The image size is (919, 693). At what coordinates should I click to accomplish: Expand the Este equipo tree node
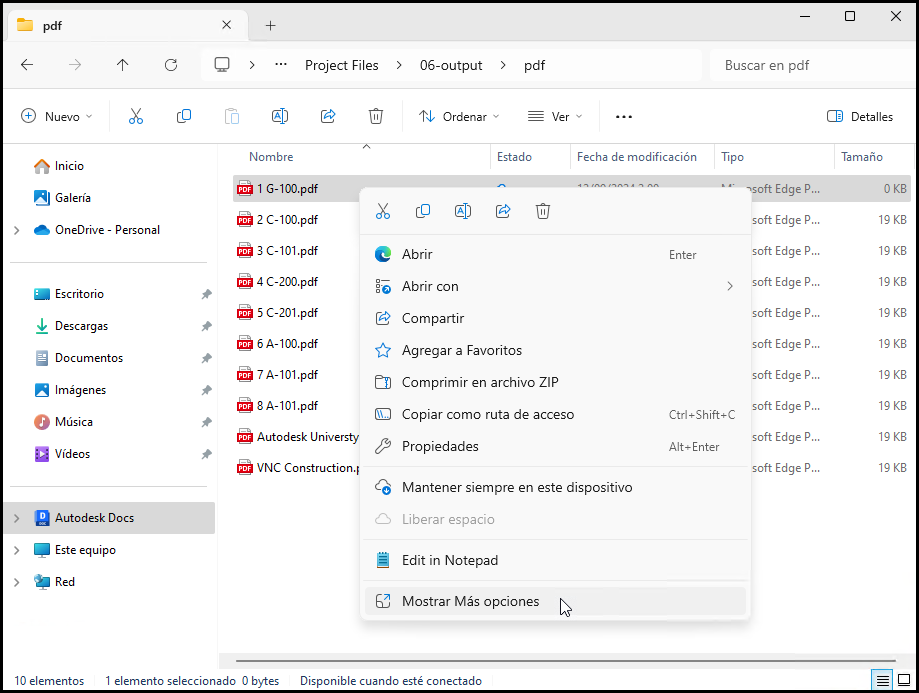coord(16,550)
